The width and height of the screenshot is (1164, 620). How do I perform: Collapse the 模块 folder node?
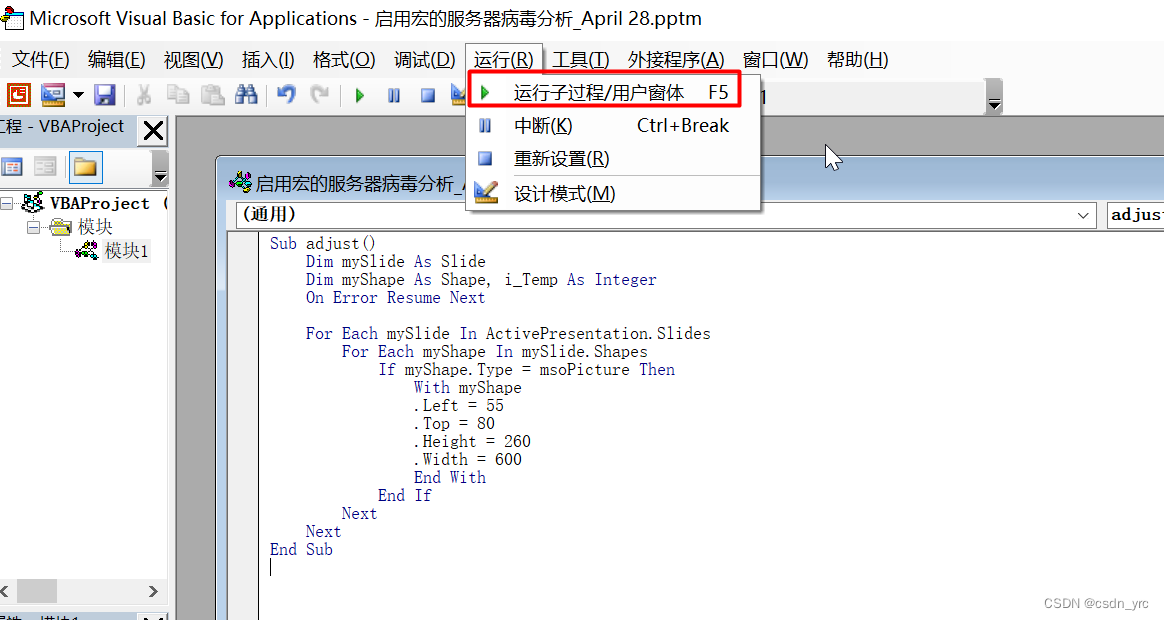tap(33, 227)
